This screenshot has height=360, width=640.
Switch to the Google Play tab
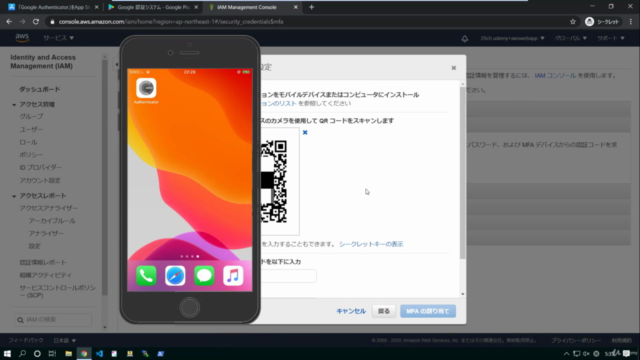pos(153,7)
